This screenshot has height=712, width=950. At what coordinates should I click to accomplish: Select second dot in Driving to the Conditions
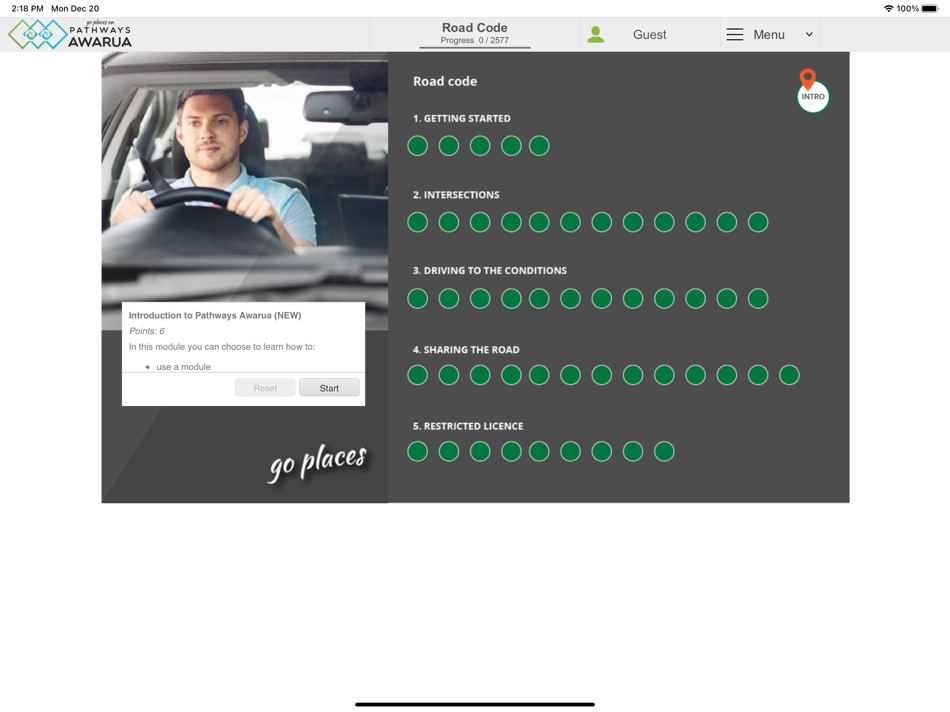449,299
